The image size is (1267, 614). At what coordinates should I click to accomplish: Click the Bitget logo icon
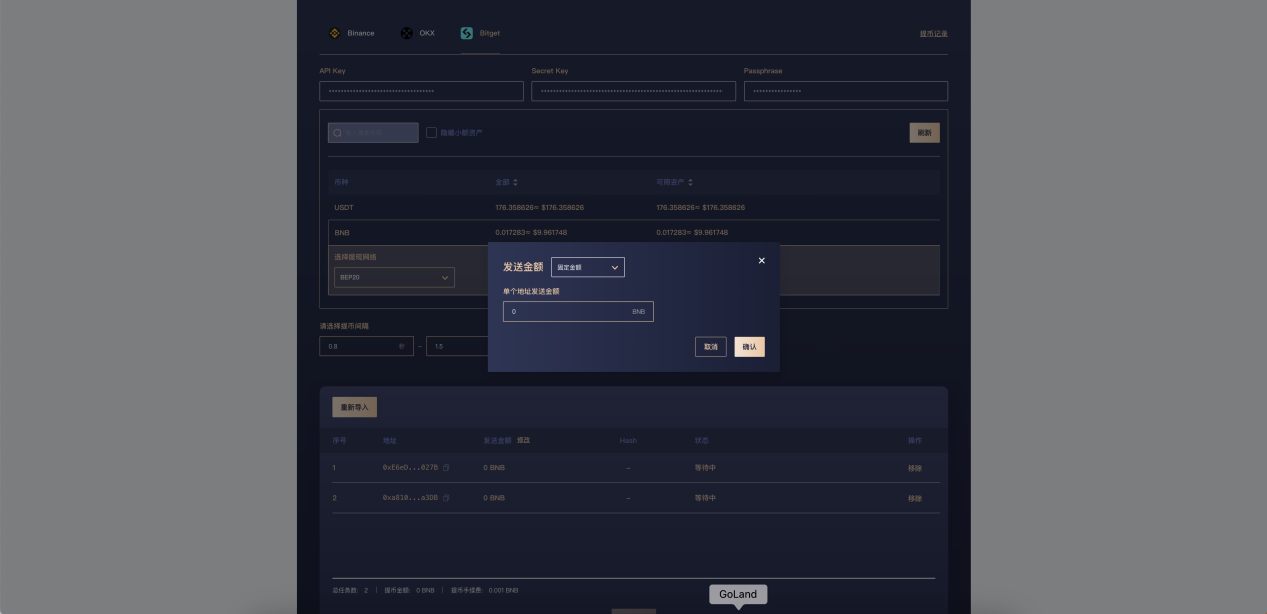click(x=467, y=33)
